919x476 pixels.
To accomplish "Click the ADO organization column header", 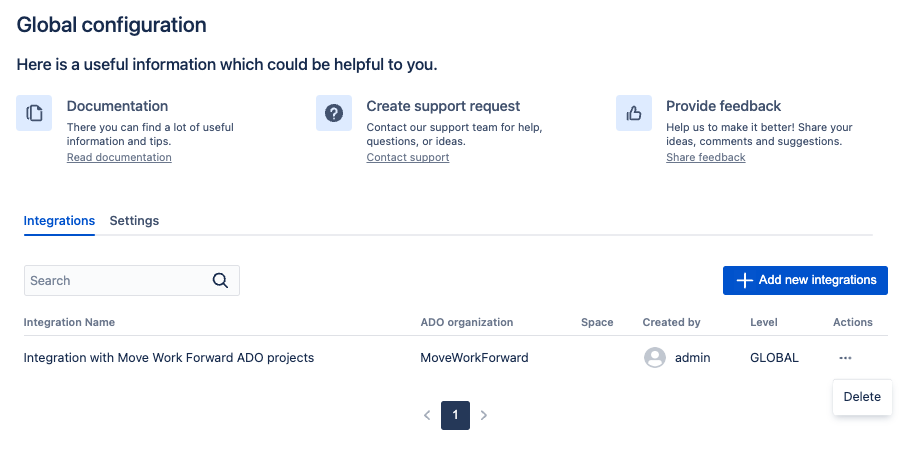I will [x=467, y=323].
